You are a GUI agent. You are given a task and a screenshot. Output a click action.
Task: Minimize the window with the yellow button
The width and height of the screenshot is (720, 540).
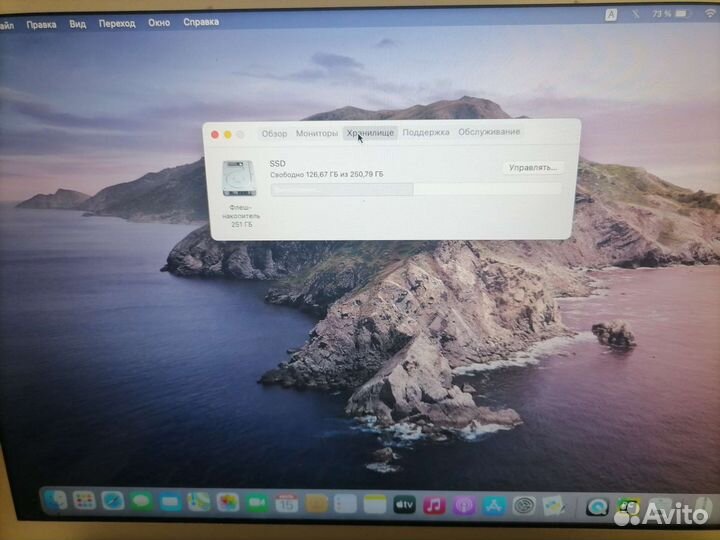point(228,135)
